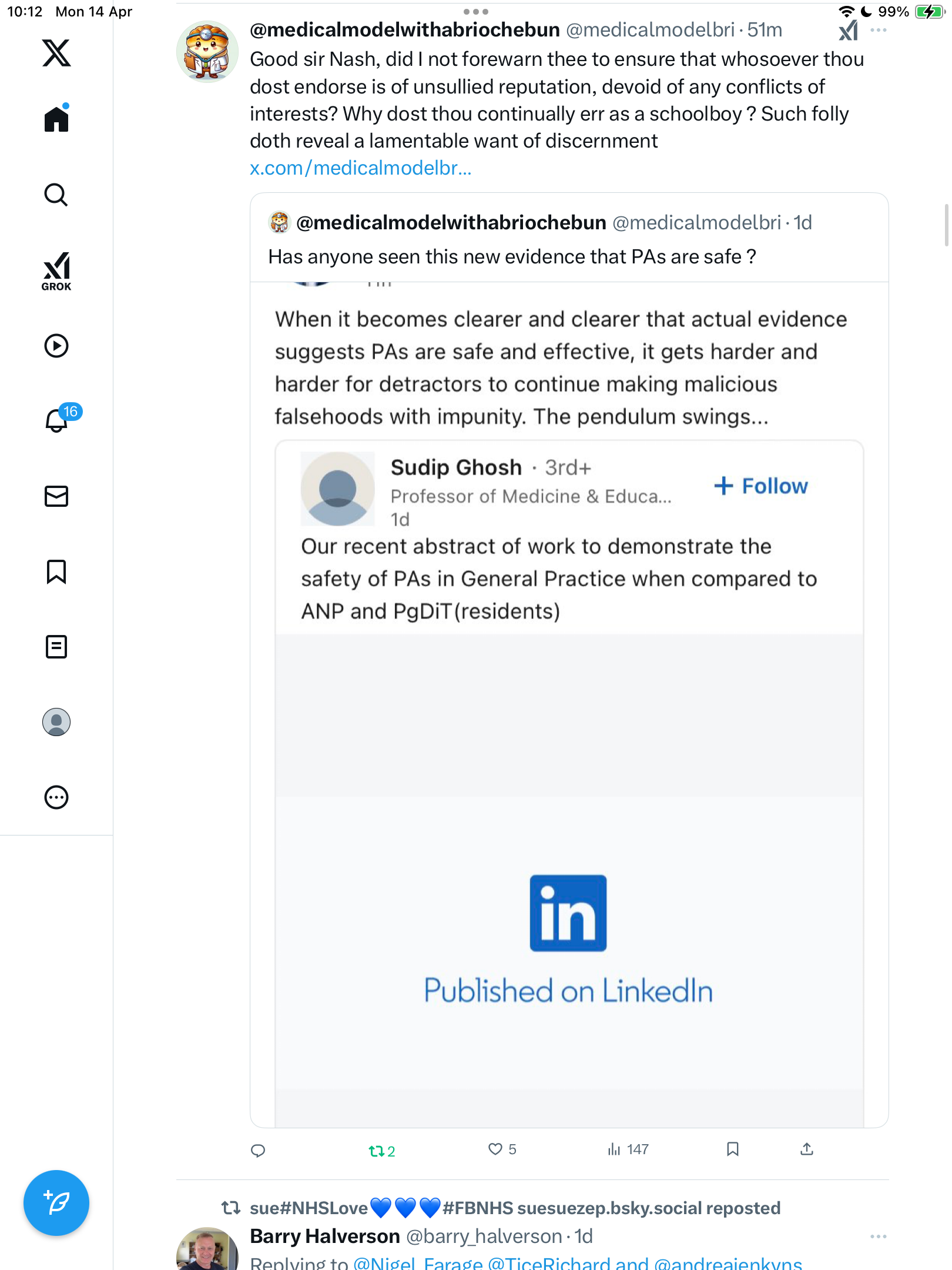
Task: Open the X logo home icon
Action: (x=56, y=53)
